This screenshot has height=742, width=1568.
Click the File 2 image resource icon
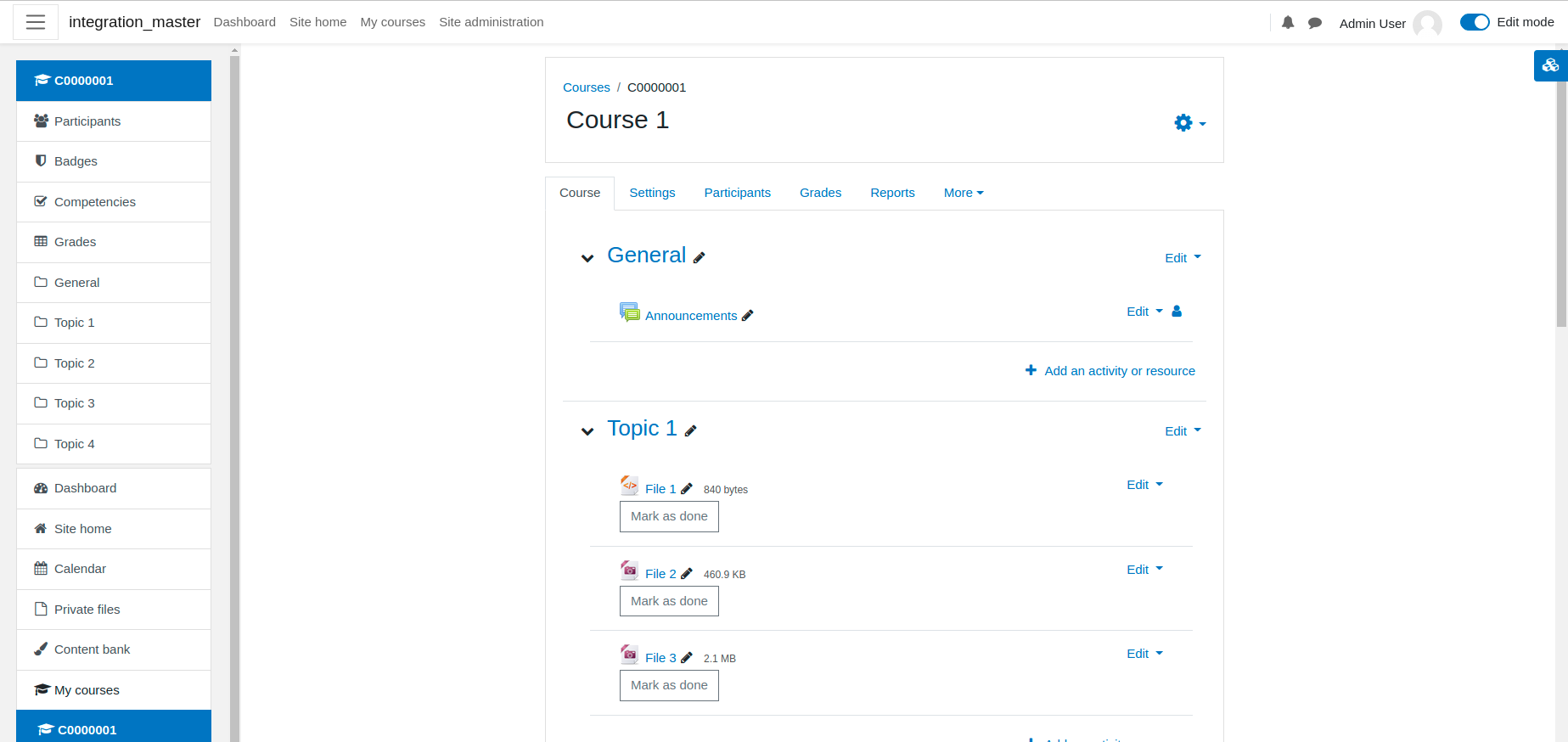tap(629, 571)
